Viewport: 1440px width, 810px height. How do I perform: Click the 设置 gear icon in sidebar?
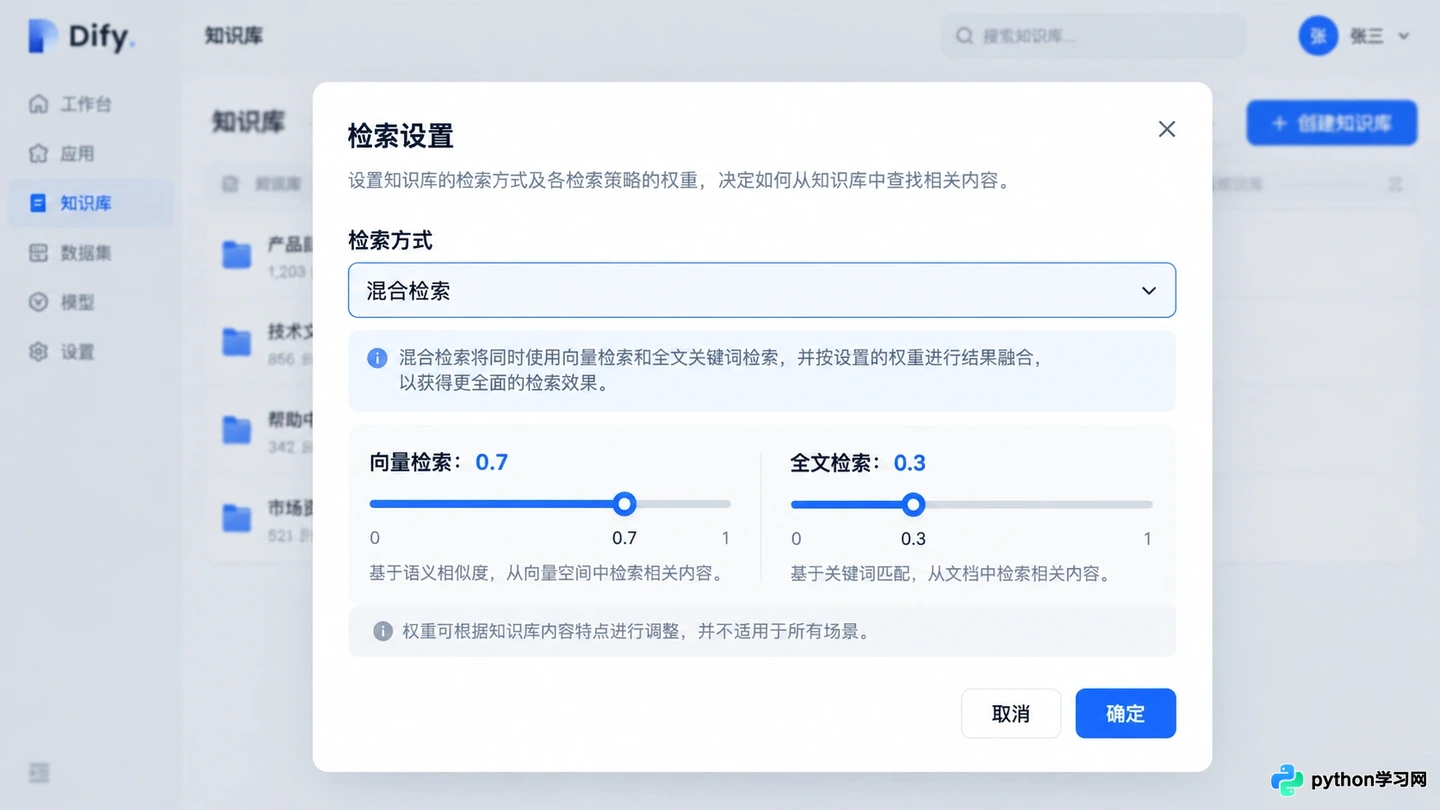click(x=39, y=351)
